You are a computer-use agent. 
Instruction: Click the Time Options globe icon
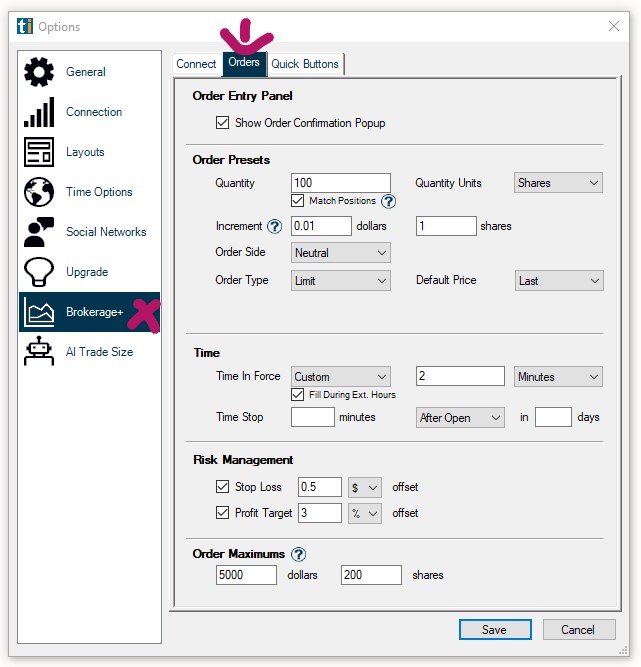click(x=39, y=192)
